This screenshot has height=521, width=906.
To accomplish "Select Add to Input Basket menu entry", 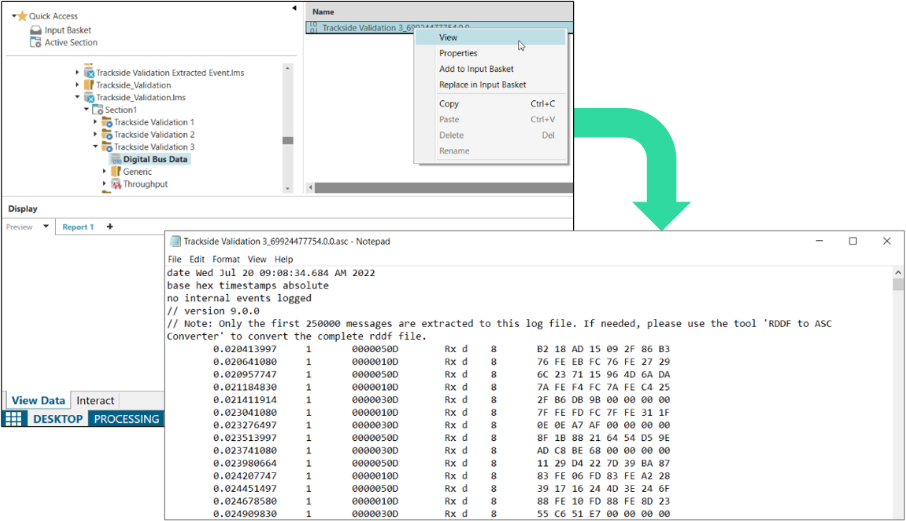I will coord(476,69).
